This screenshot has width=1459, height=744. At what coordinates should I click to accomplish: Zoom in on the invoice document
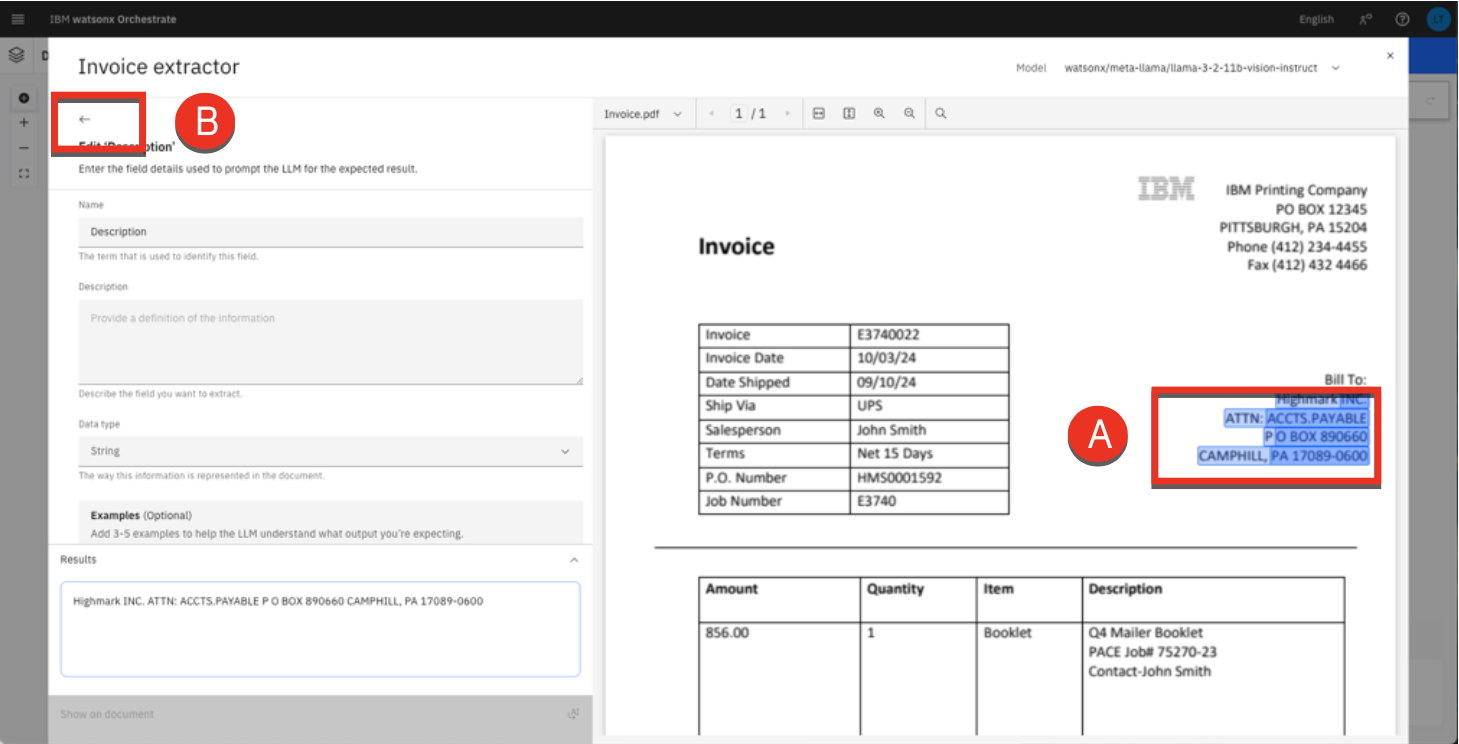[x=879, y=114]
